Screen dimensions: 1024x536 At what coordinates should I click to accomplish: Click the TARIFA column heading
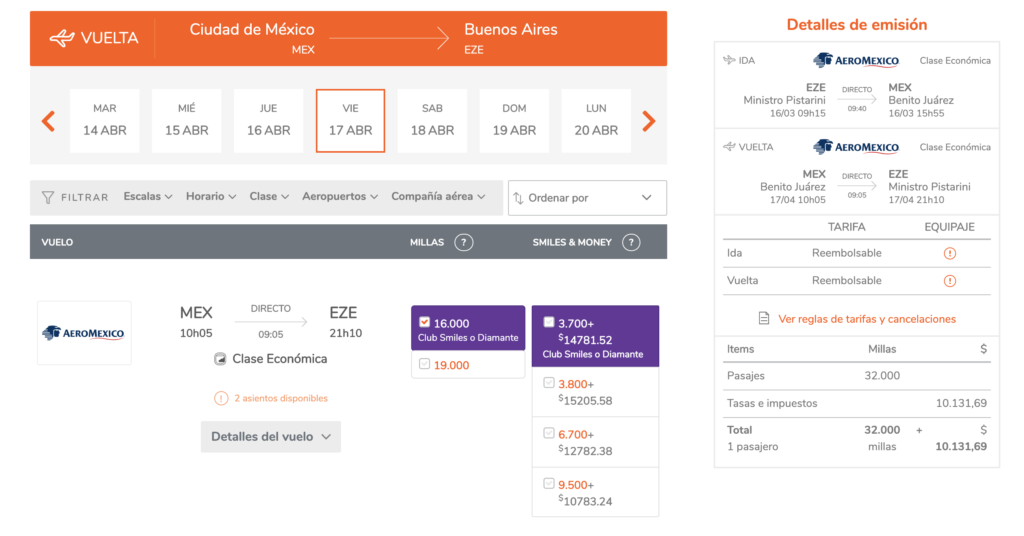pyautogui.click(x=846, y=227)
